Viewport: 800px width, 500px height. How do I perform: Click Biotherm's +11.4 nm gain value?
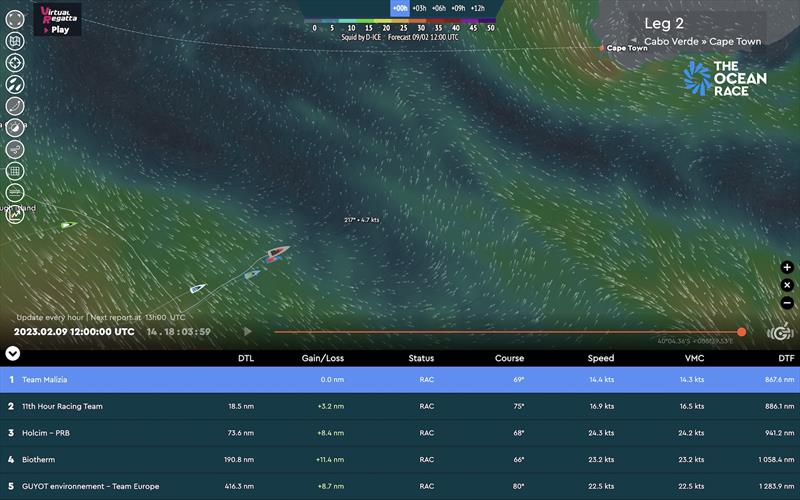(x=330, y=459)
